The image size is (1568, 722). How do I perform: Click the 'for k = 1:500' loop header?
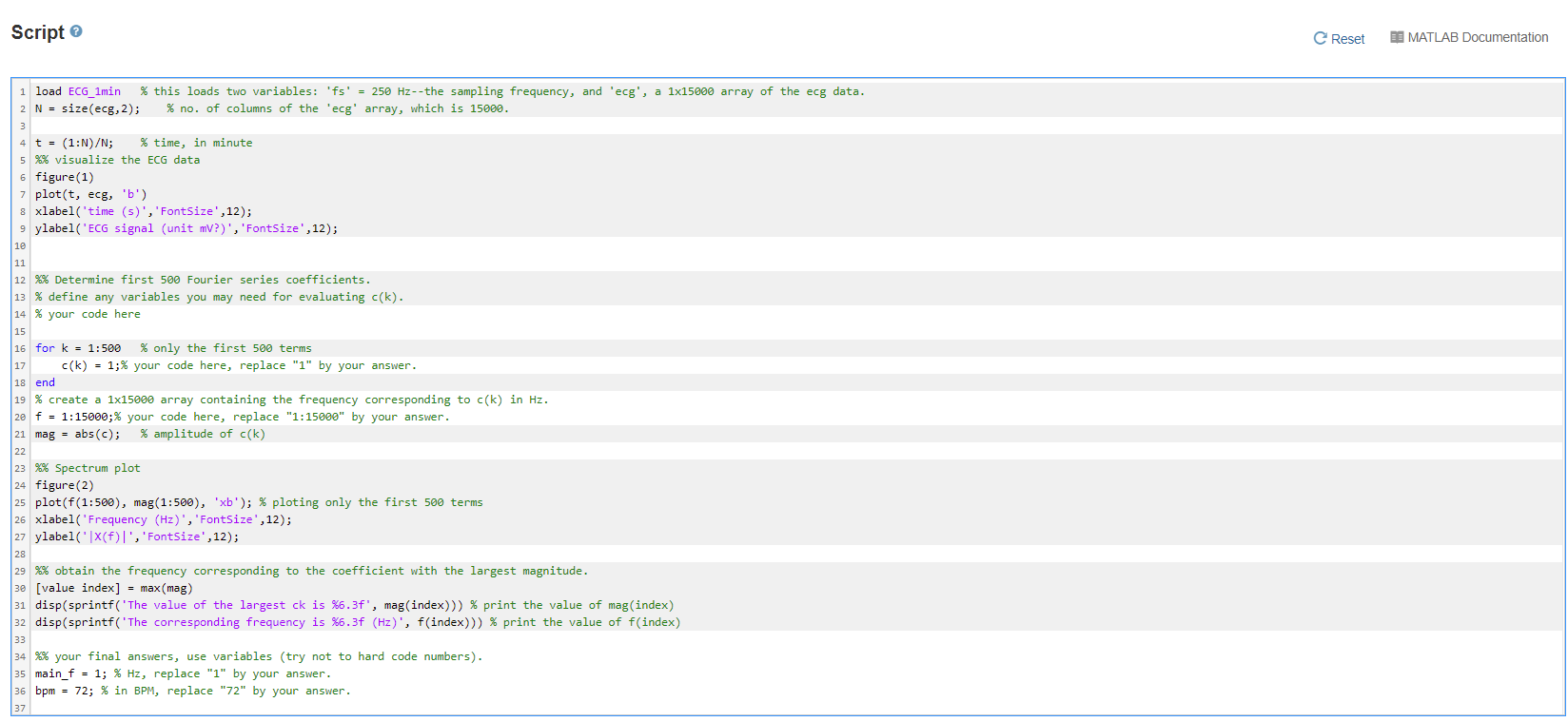point(78,348)
